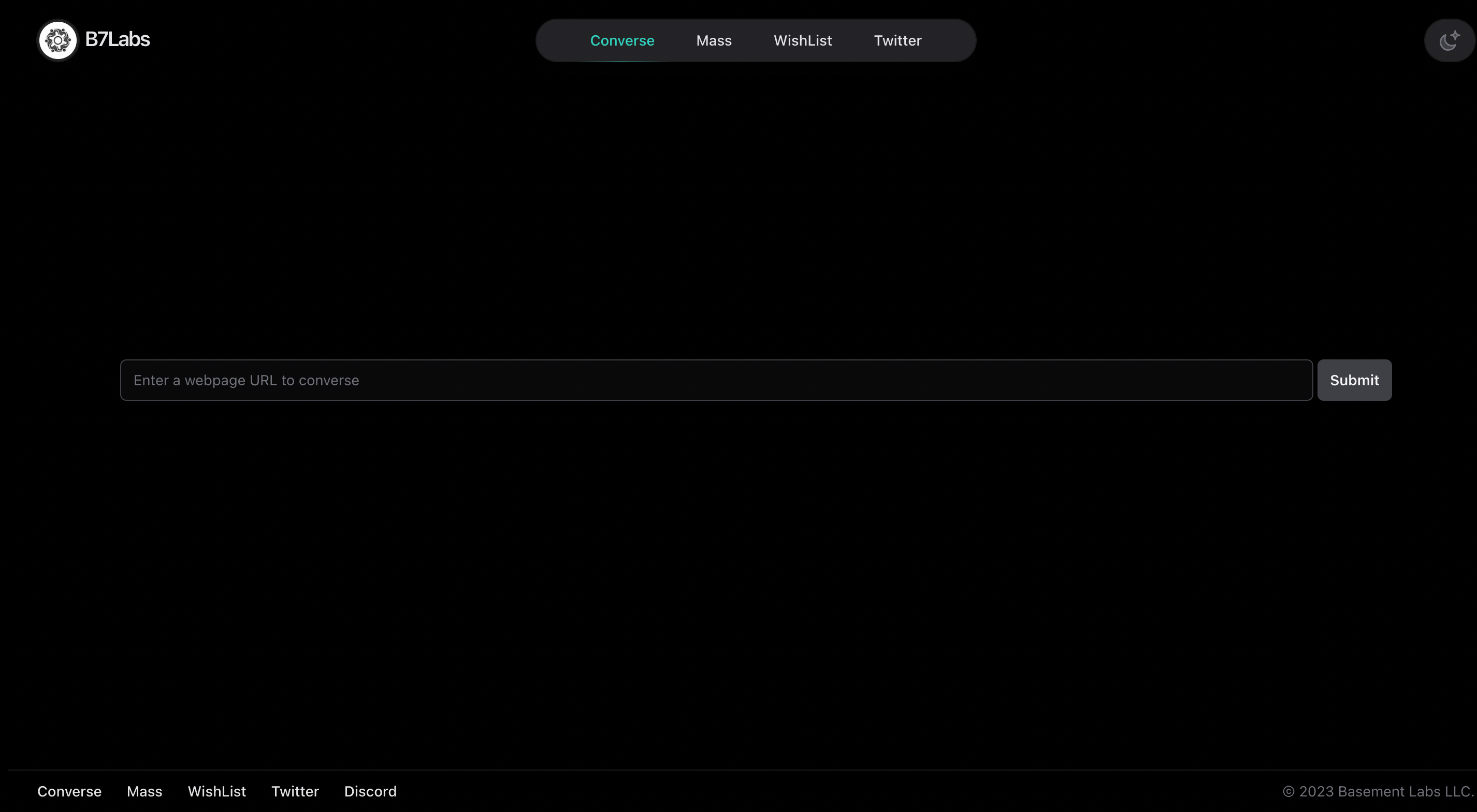Open the WishList footer link
This screenshot has height=812, width=1477.
(216, 791)
